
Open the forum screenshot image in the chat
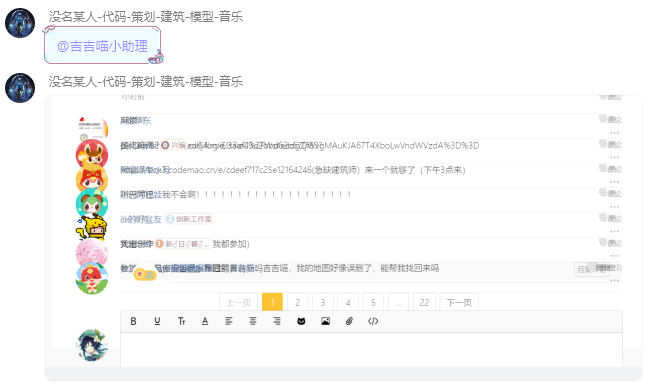pyautogui.click(x=343, y=238)
